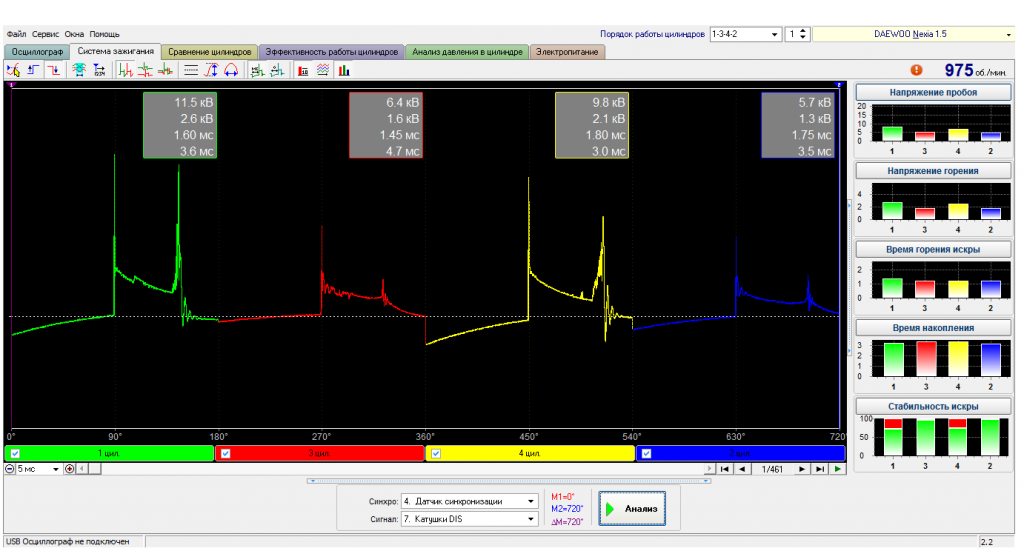This screenshot has width=1024, height=551.
Task: Jump to first frame button
Action: coord(724,469)
